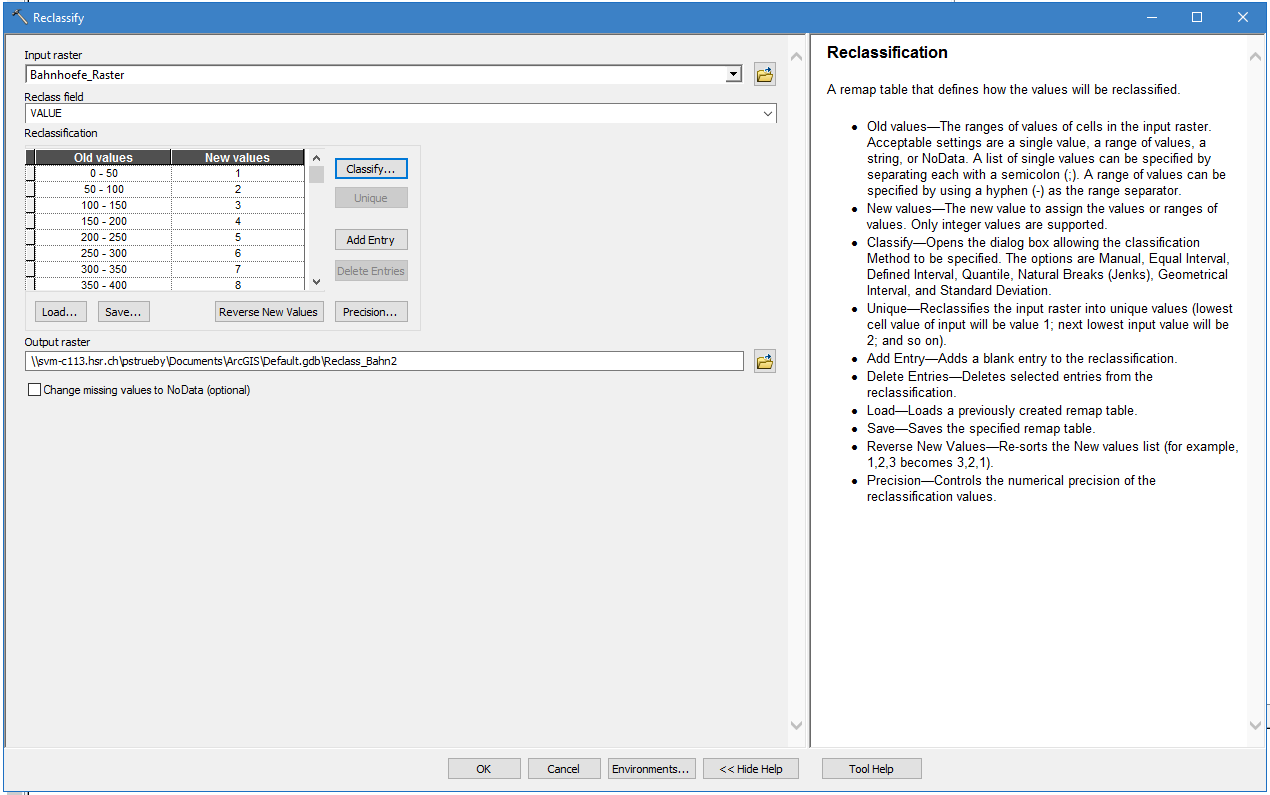This screenshot has width=1270, height=795.
Task: Click Reverse New Values button
Action: point(269,312)
